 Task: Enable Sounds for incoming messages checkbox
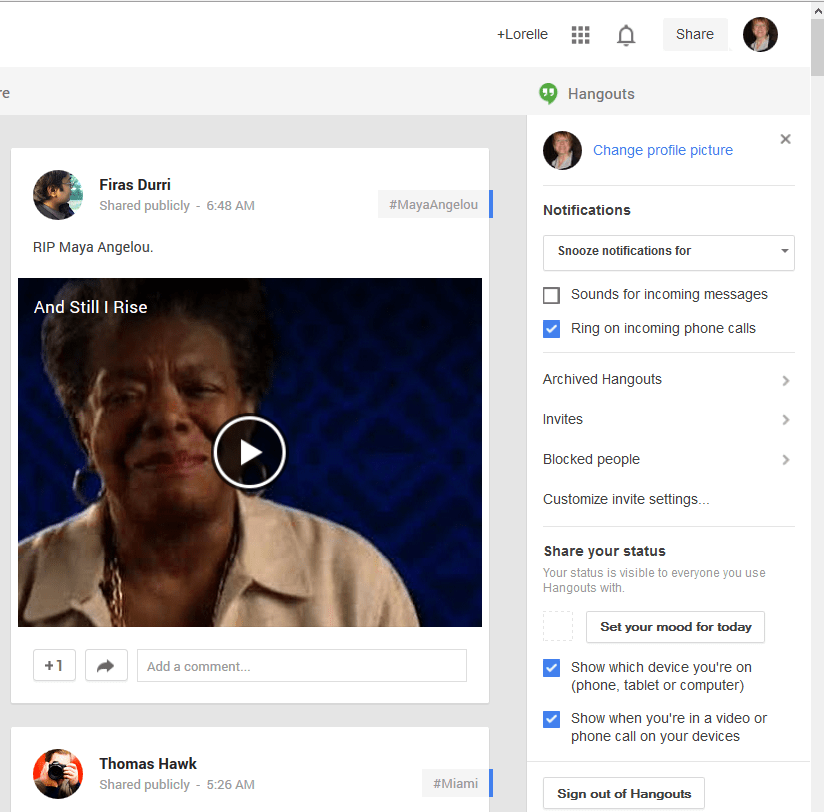pos(551,295)
